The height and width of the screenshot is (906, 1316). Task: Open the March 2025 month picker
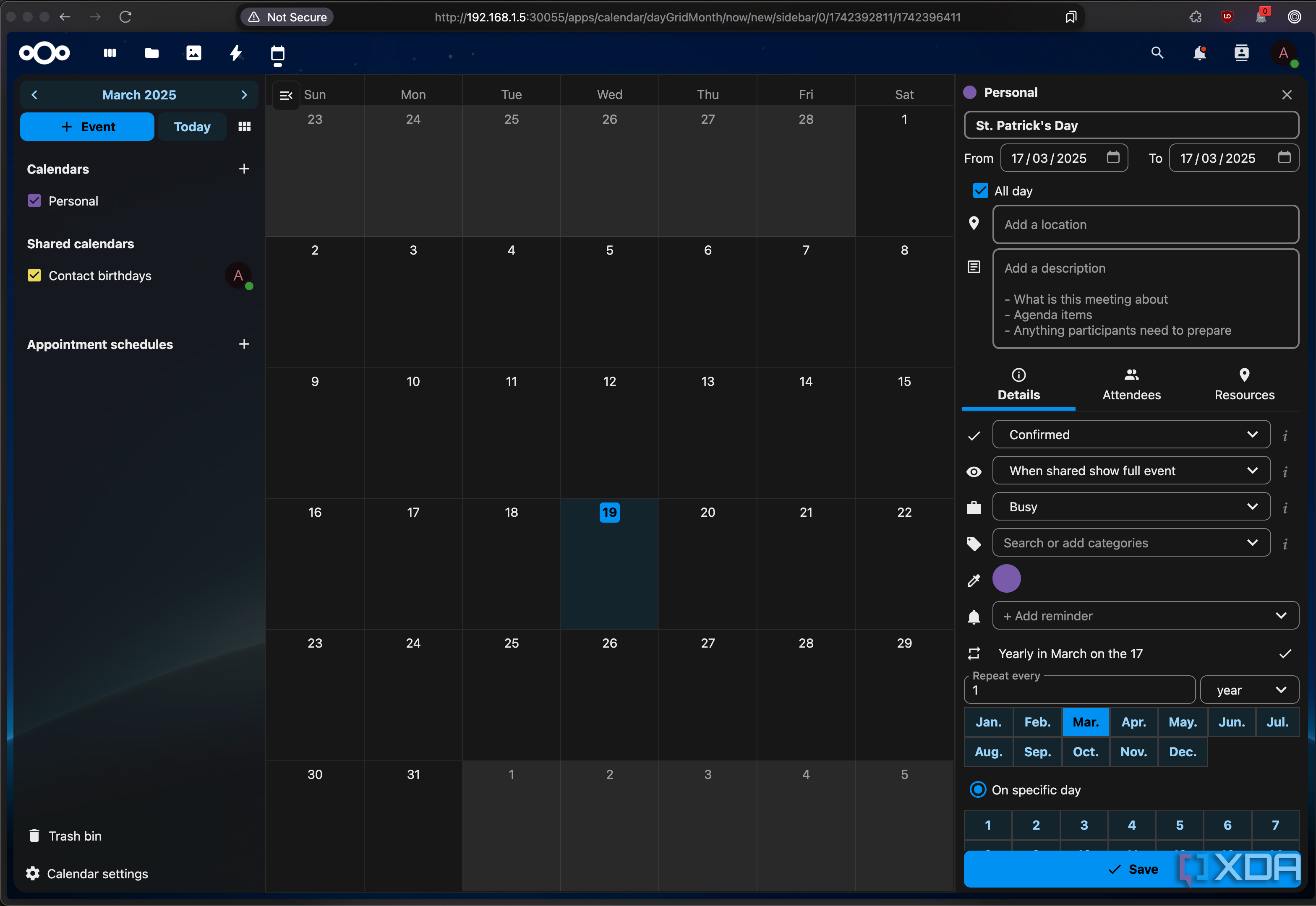[x=139, y=95]
